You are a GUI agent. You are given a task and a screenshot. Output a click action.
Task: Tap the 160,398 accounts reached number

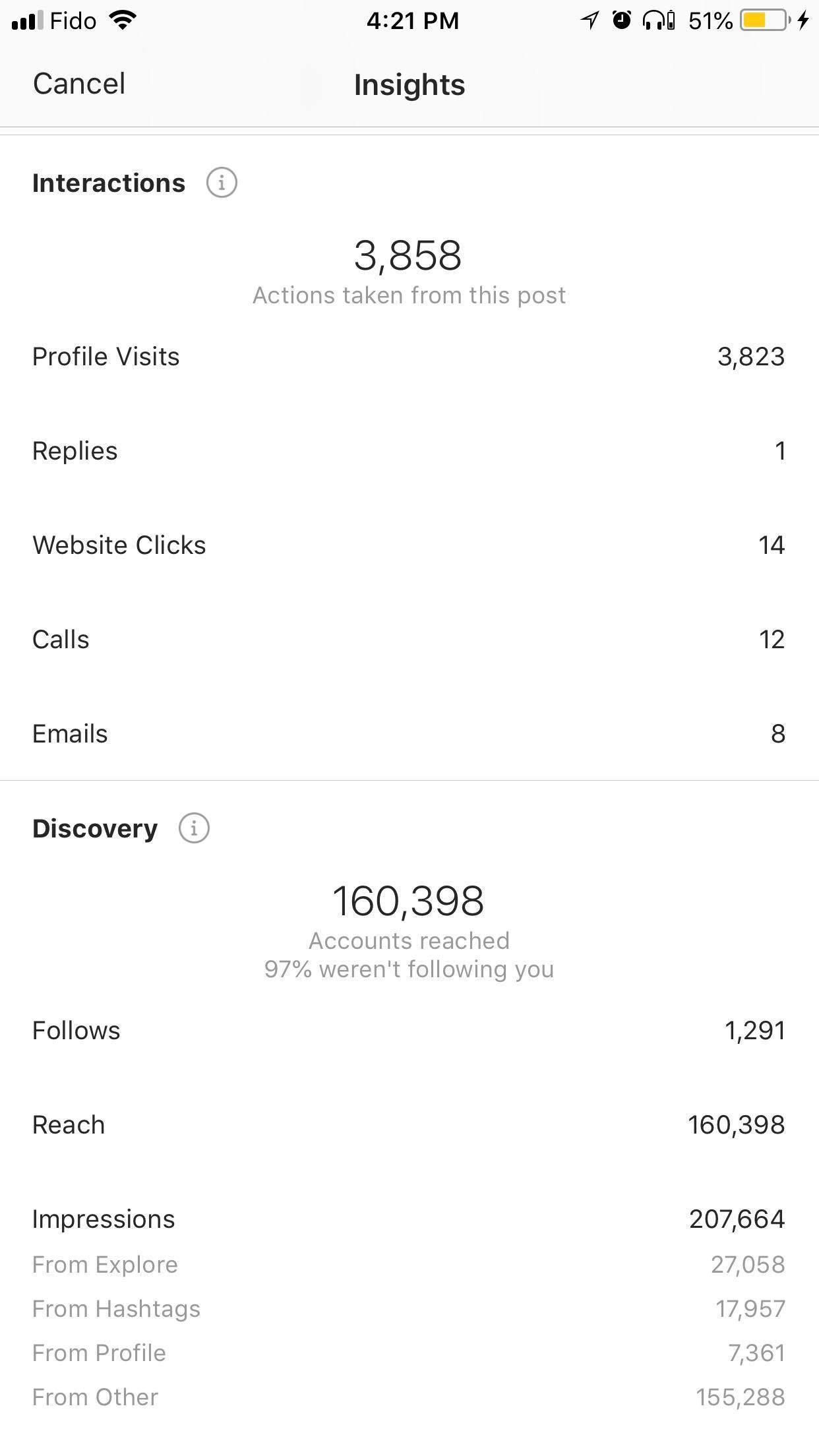click(x=408, y=901)
